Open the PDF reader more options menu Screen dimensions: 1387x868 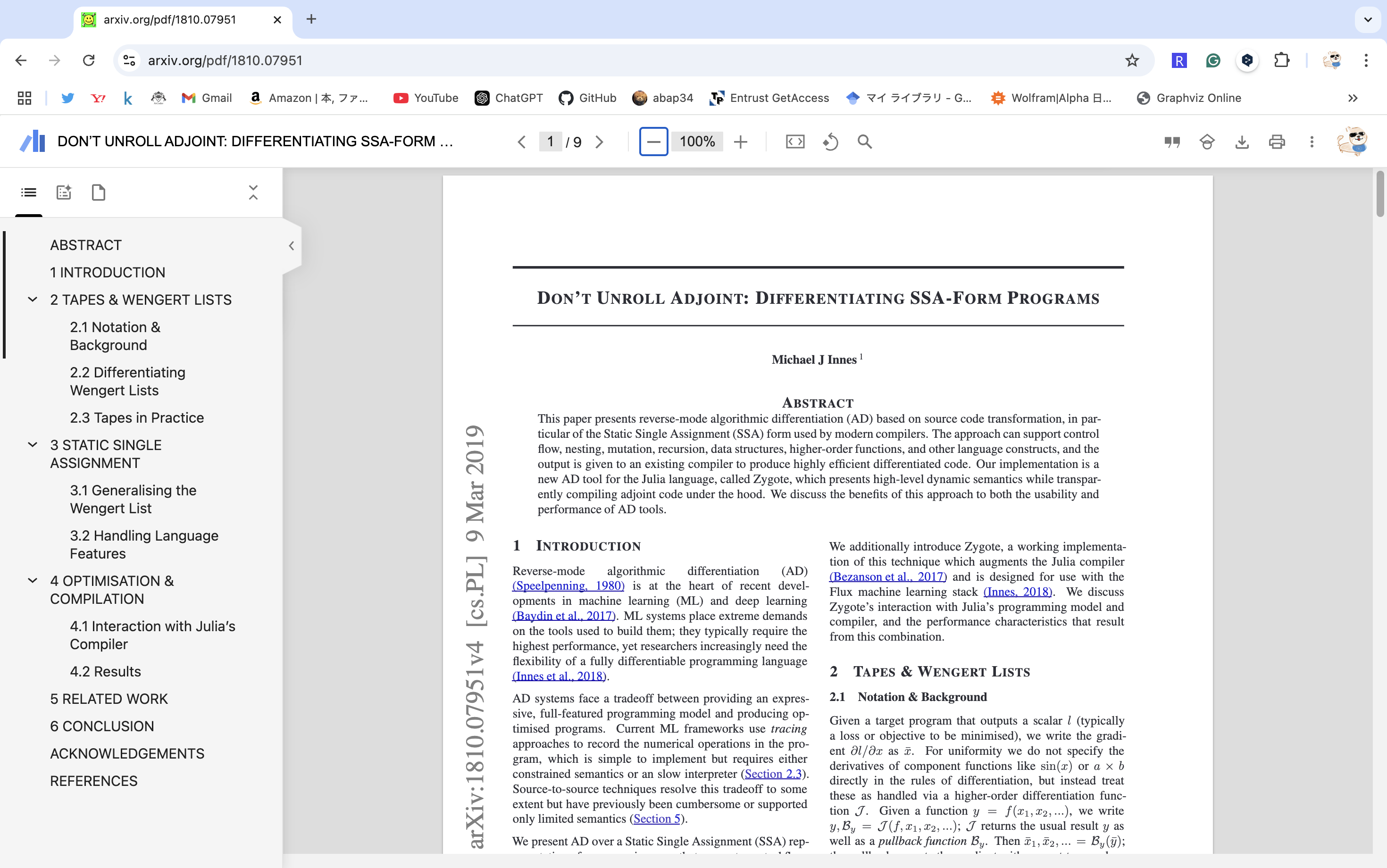pos(1312,142)
